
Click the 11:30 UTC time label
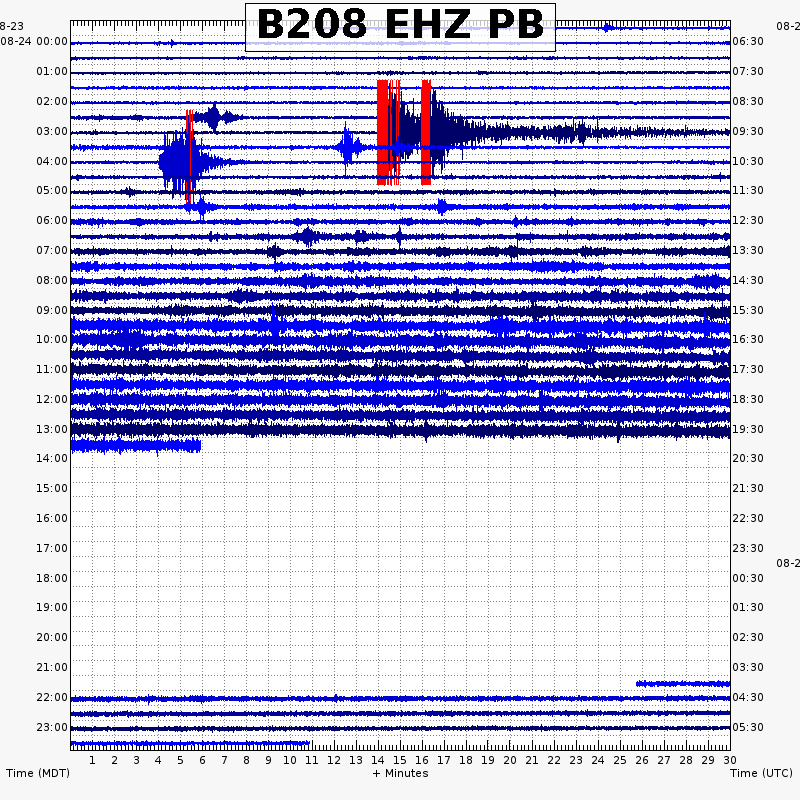point(748,190)
